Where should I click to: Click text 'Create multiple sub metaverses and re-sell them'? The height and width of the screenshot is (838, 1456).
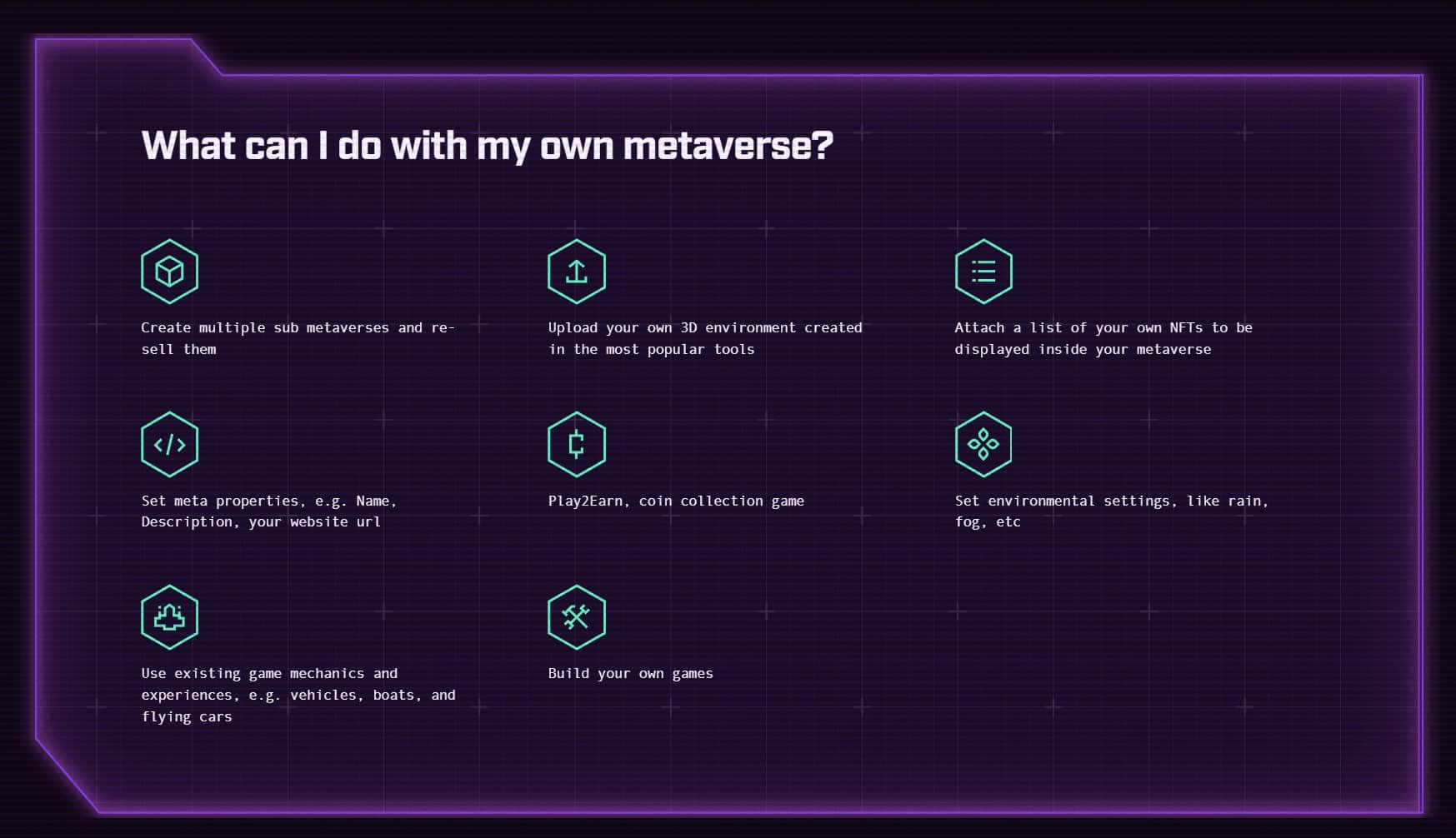pyautogui.click(x=298, y=338)
